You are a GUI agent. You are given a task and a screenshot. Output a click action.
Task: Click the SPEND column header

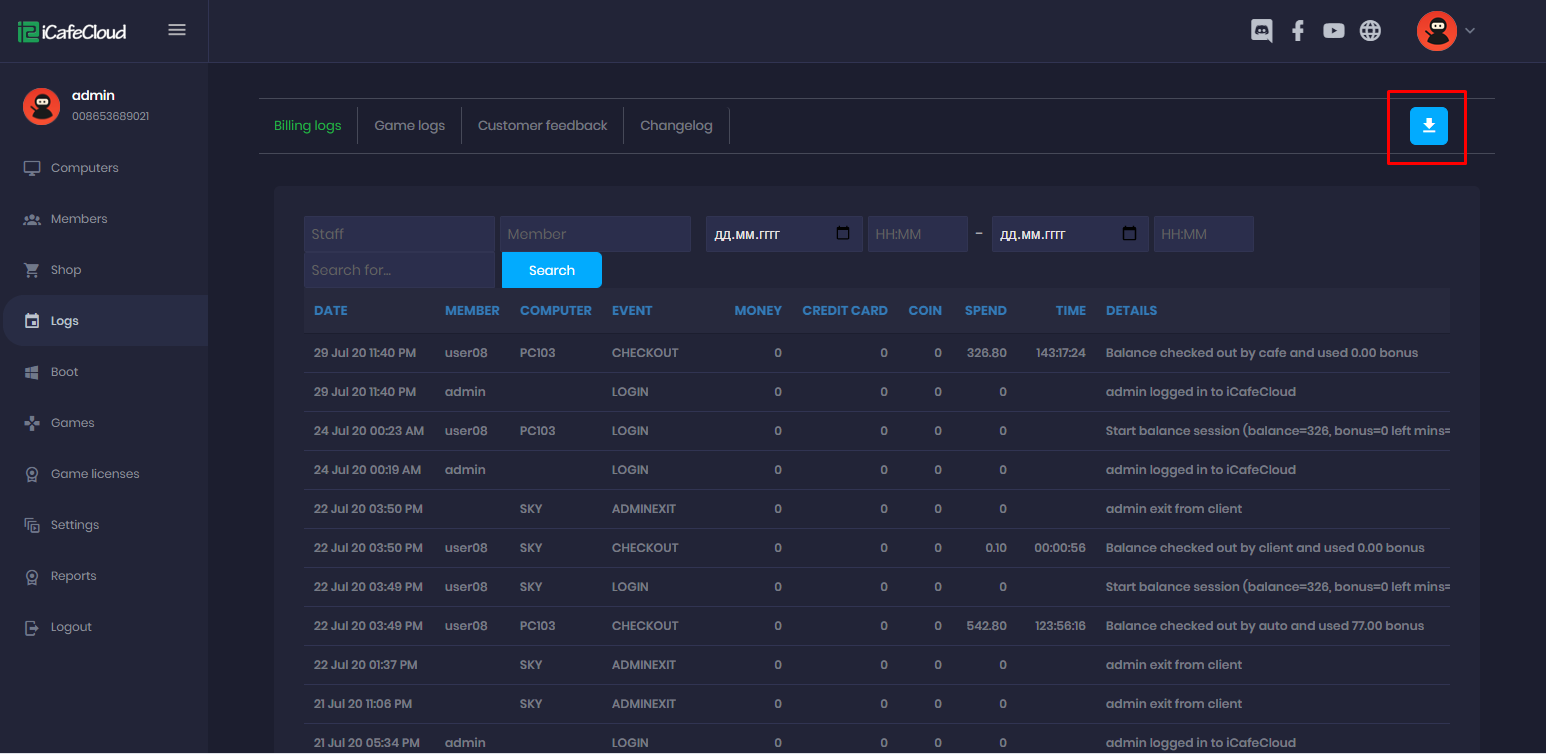click(986, 311)
